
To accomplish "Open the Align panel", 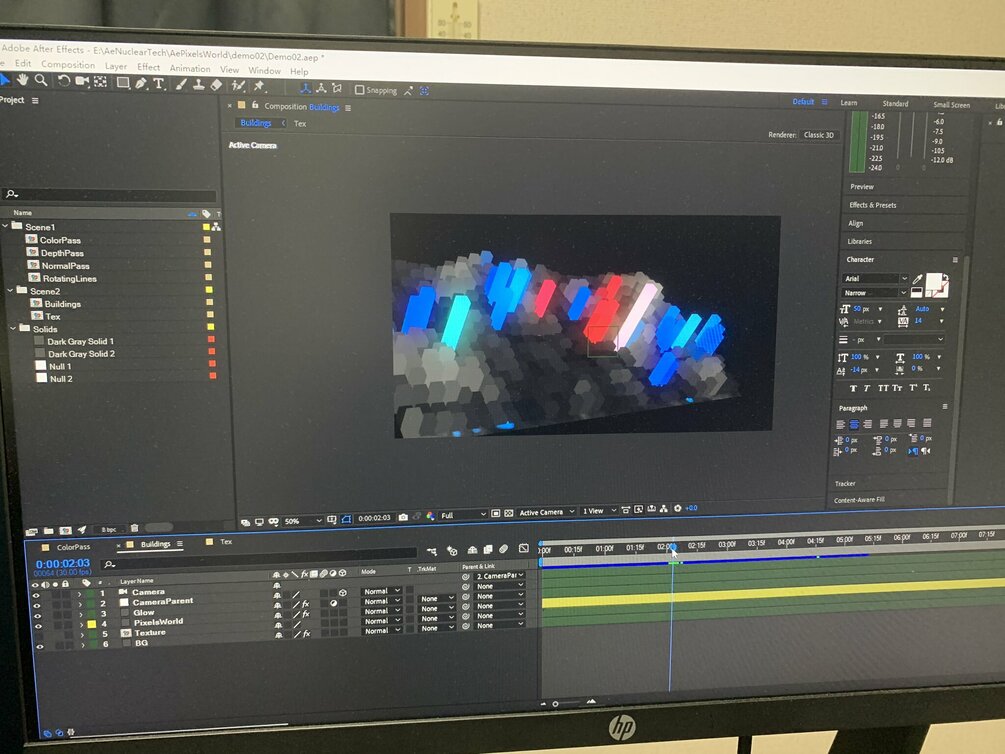I will [856, 223].
